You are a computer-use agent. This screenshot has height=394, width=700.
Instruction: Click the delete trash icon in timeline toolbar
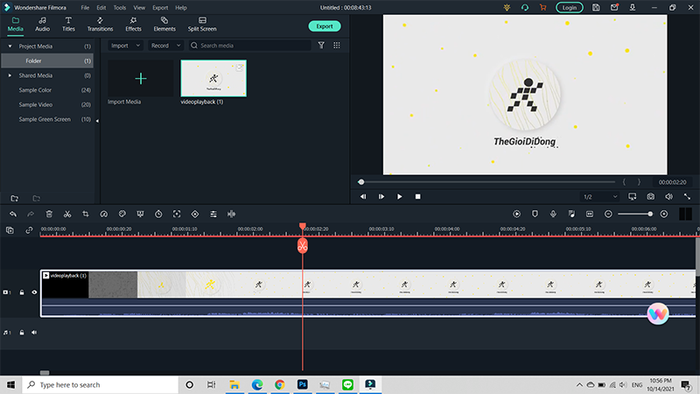click(x=49, y=214)
